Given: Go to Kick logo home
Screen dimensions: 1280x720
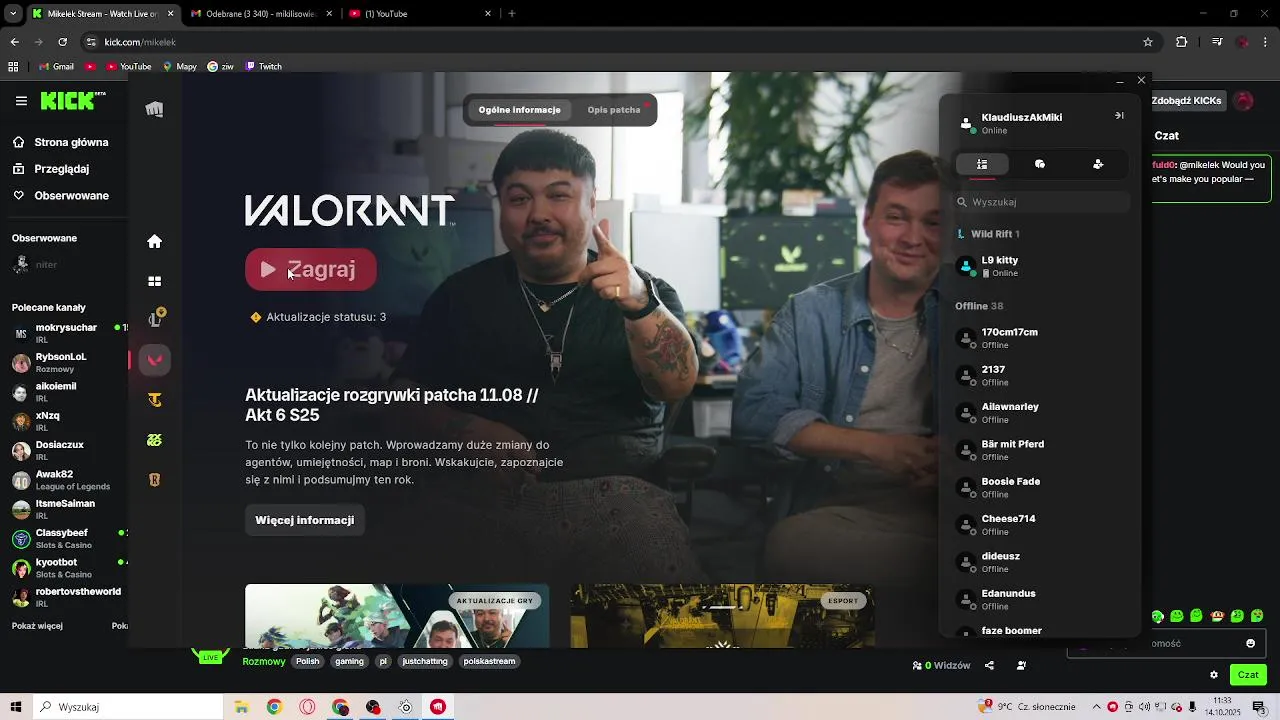Looking at the screenshot, I should coord(73,100).
